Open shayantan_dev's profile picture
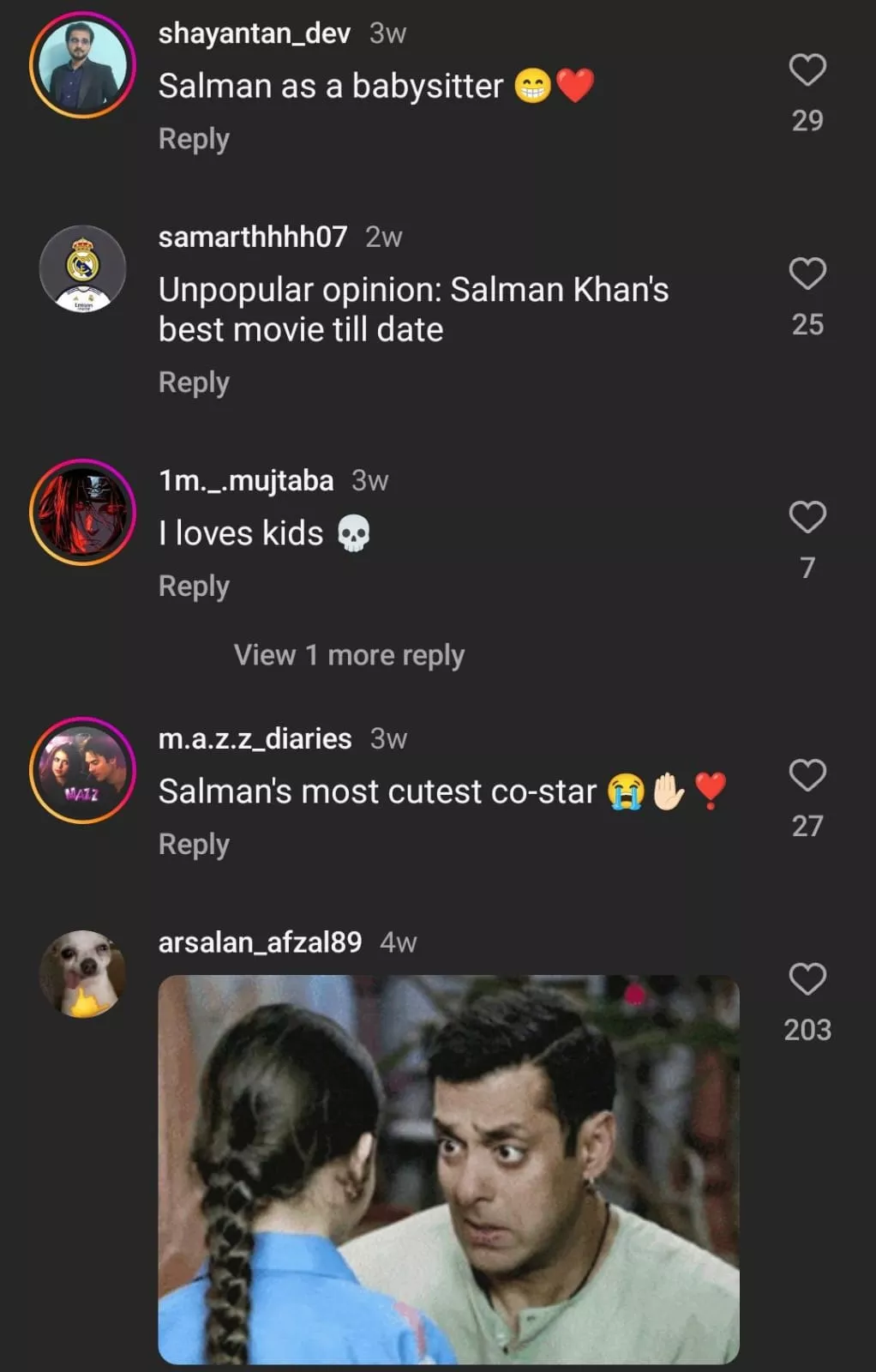This screenshot has width=876, height=1372. point(83,65)
